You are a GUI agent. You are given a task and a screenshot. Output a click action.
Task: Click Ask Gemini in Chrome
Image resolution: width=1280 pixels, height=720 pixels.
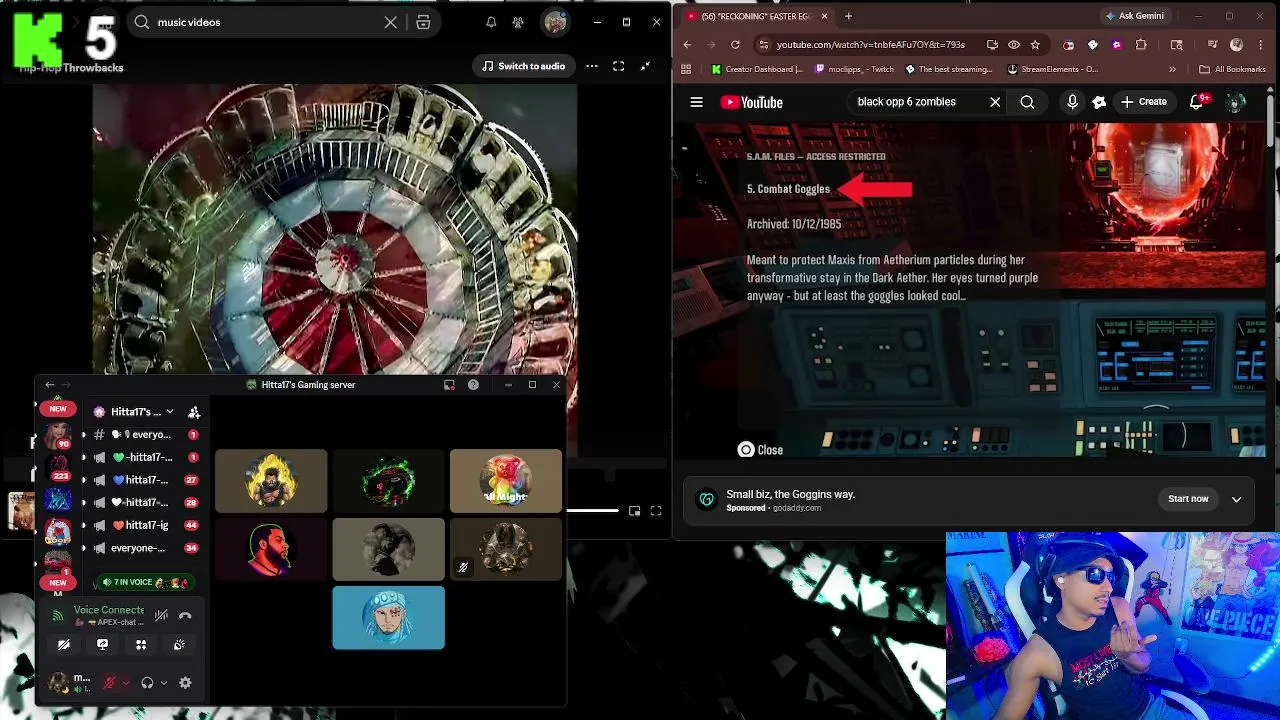tap(1135, 16)
